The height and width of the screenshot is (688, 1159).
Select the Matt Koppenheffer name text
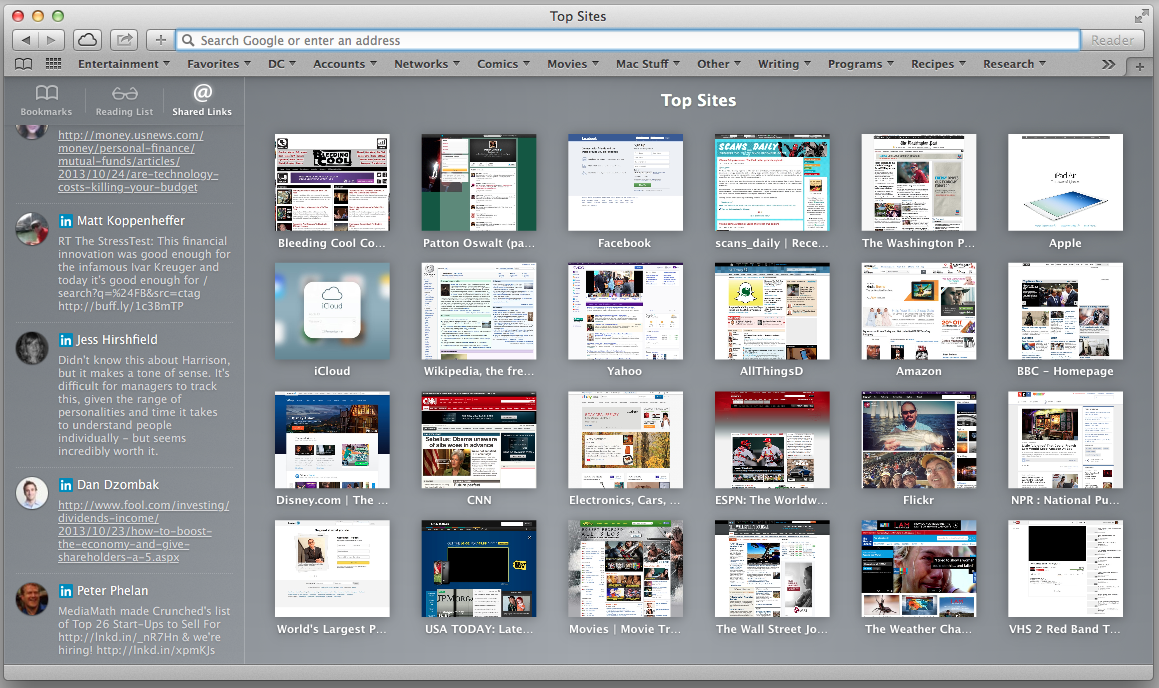131,220
